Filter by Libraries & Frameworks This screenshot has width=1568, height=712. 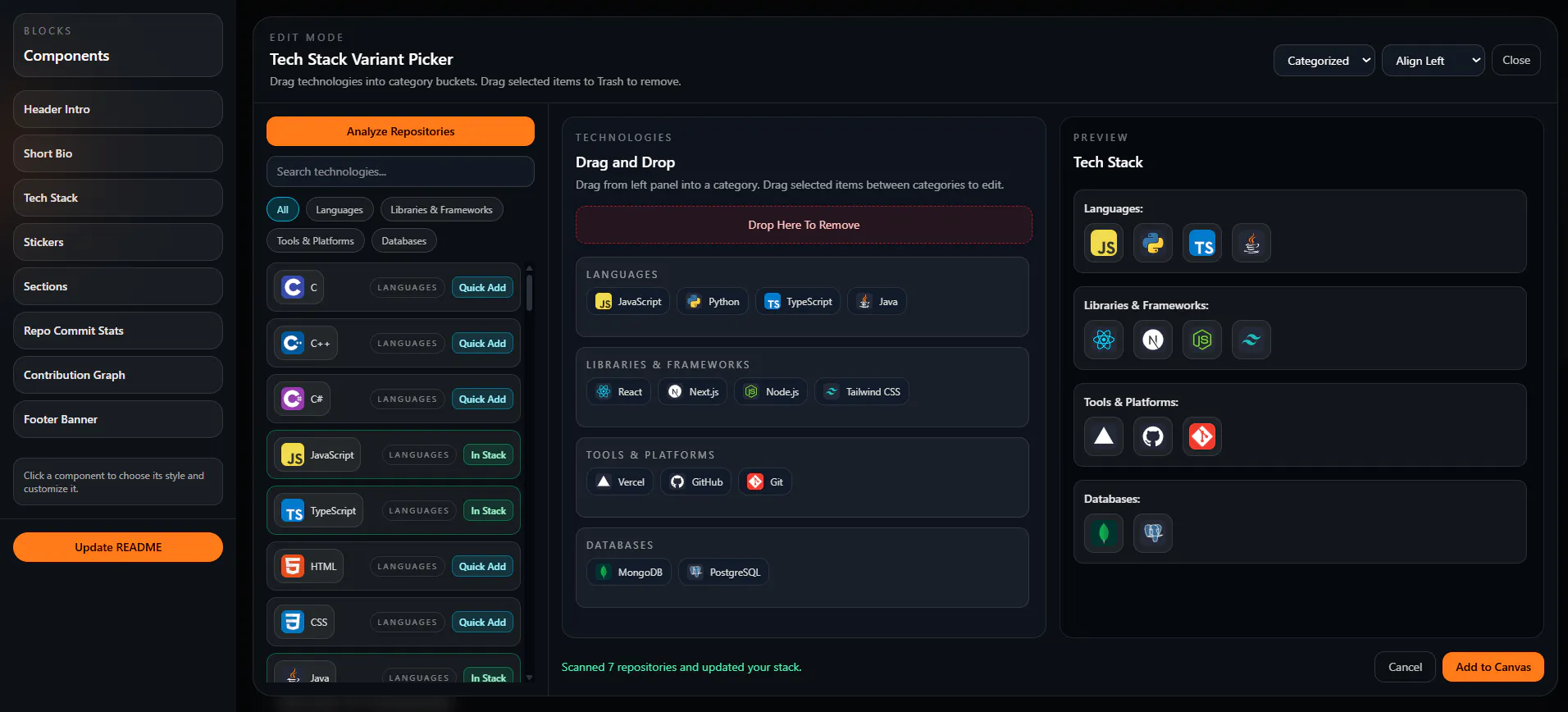pos(441,210)
